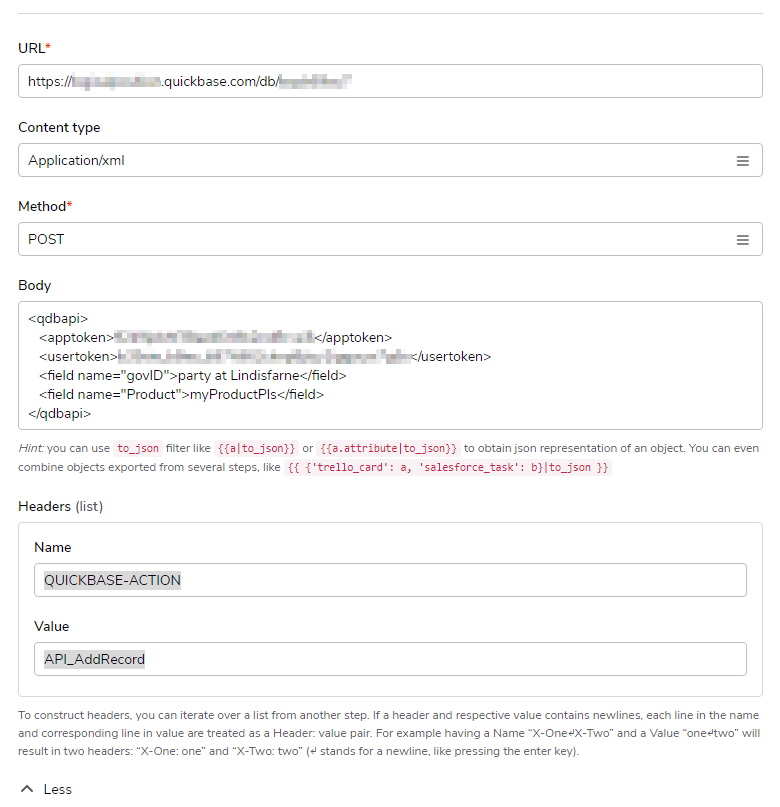Click the Method field list menu icon

click(742, 240)
